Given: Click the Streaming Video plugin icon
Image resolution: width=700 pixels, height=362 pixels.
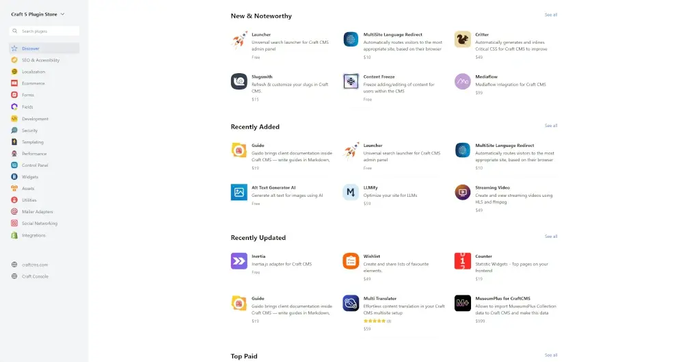Looking at the screenshot, I should pyautogui.click(x=462, y=192).
